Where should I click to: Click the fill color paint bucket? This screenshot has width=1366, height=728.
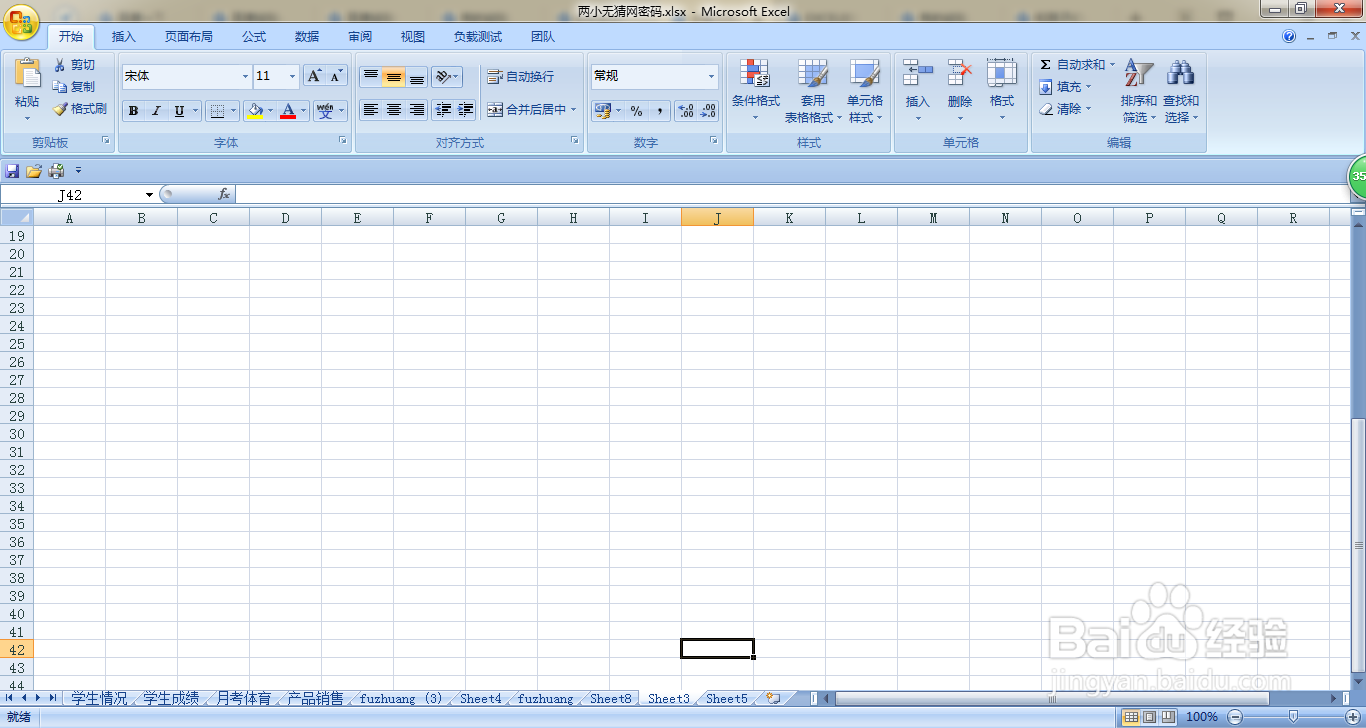tap(254, 111)
